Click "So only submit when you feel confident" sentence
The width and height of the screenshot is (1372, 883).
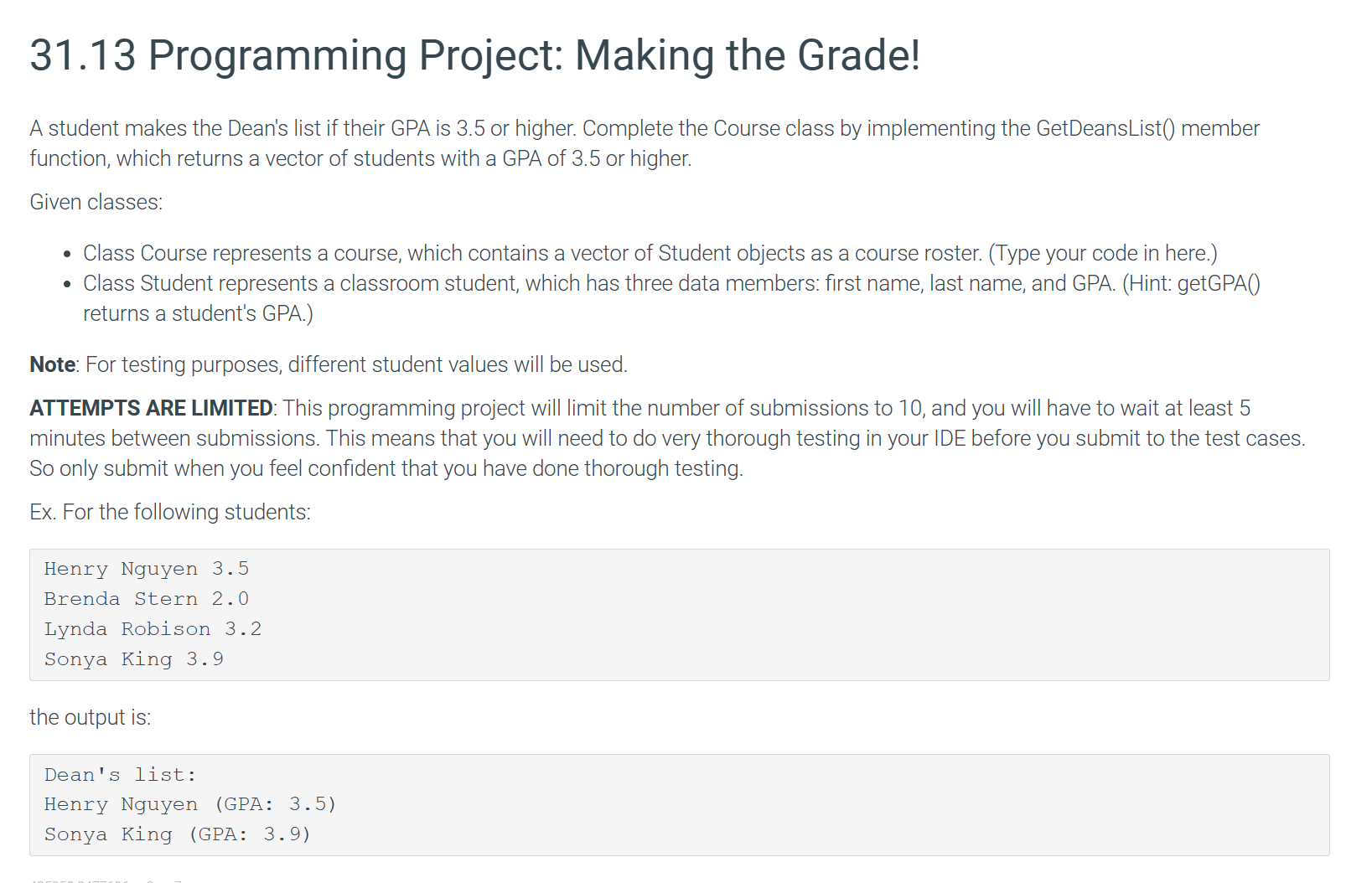pyautogui.click(x=386, y=468)
